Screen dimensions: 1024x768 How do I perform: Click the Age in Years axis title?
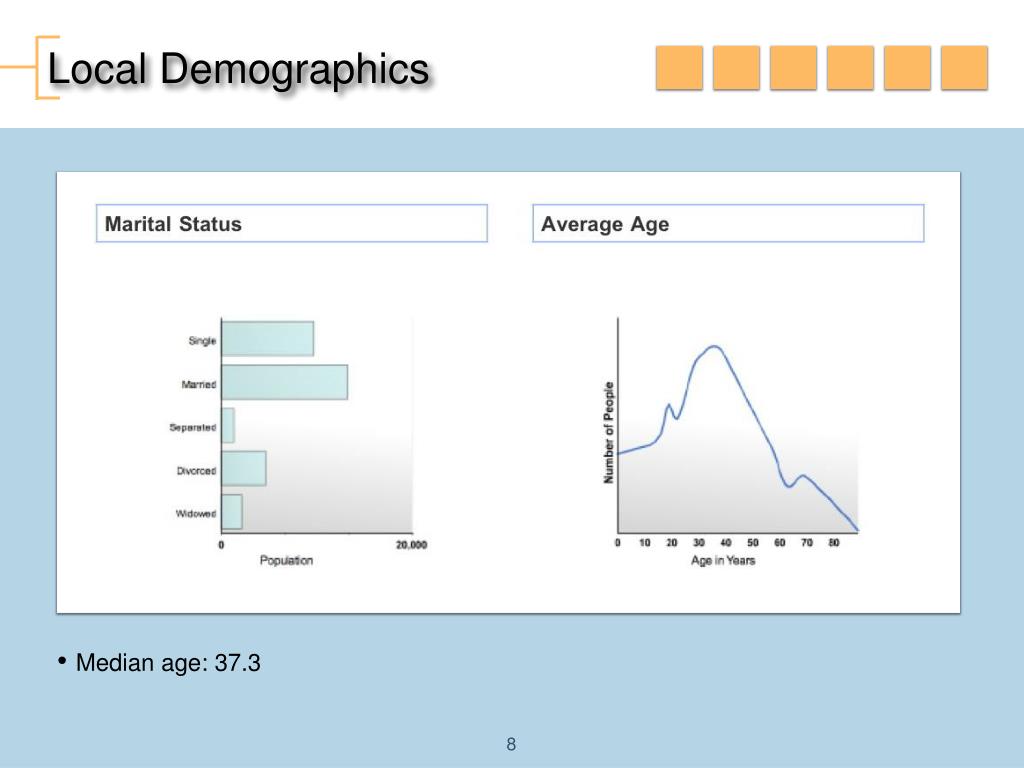click(x=723, y=560)
